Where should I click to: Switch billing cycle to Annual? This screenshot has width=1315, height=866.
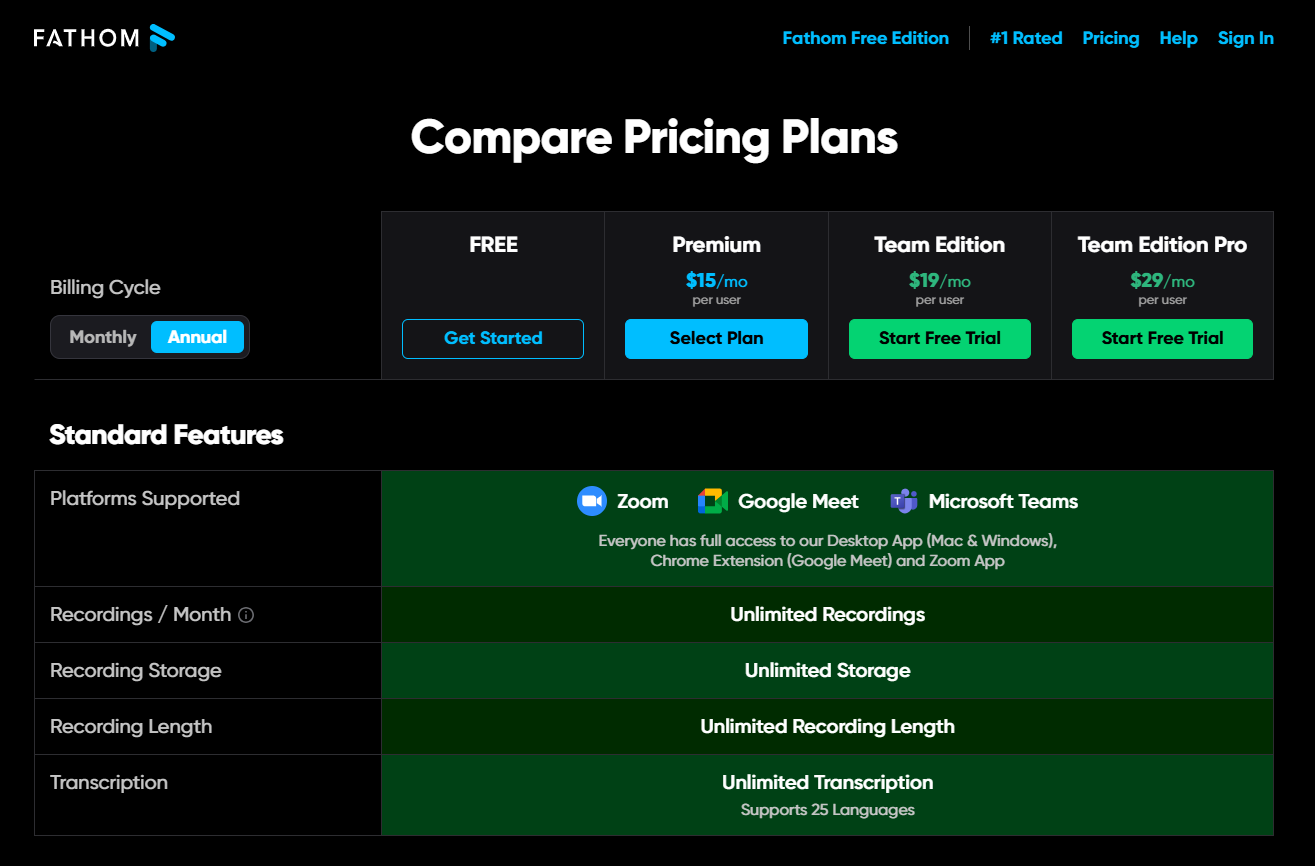pyautogui.click(x=198, y=337)
